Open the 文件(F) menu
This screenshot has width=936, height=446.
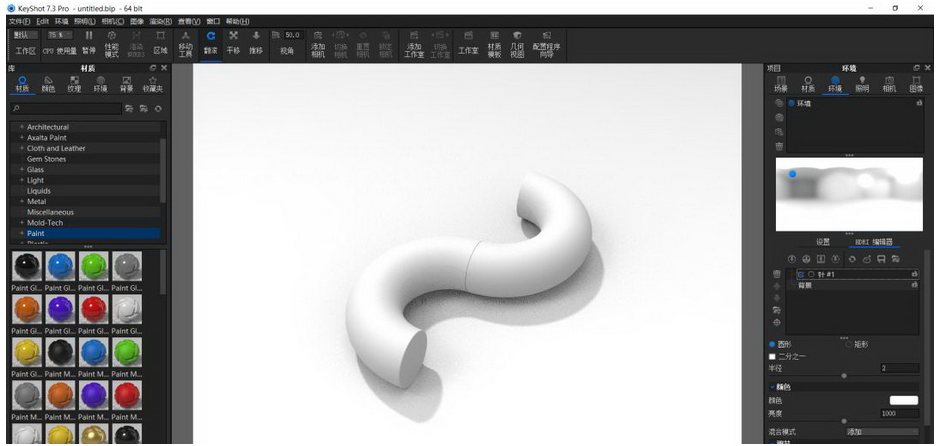coord(20,21)
